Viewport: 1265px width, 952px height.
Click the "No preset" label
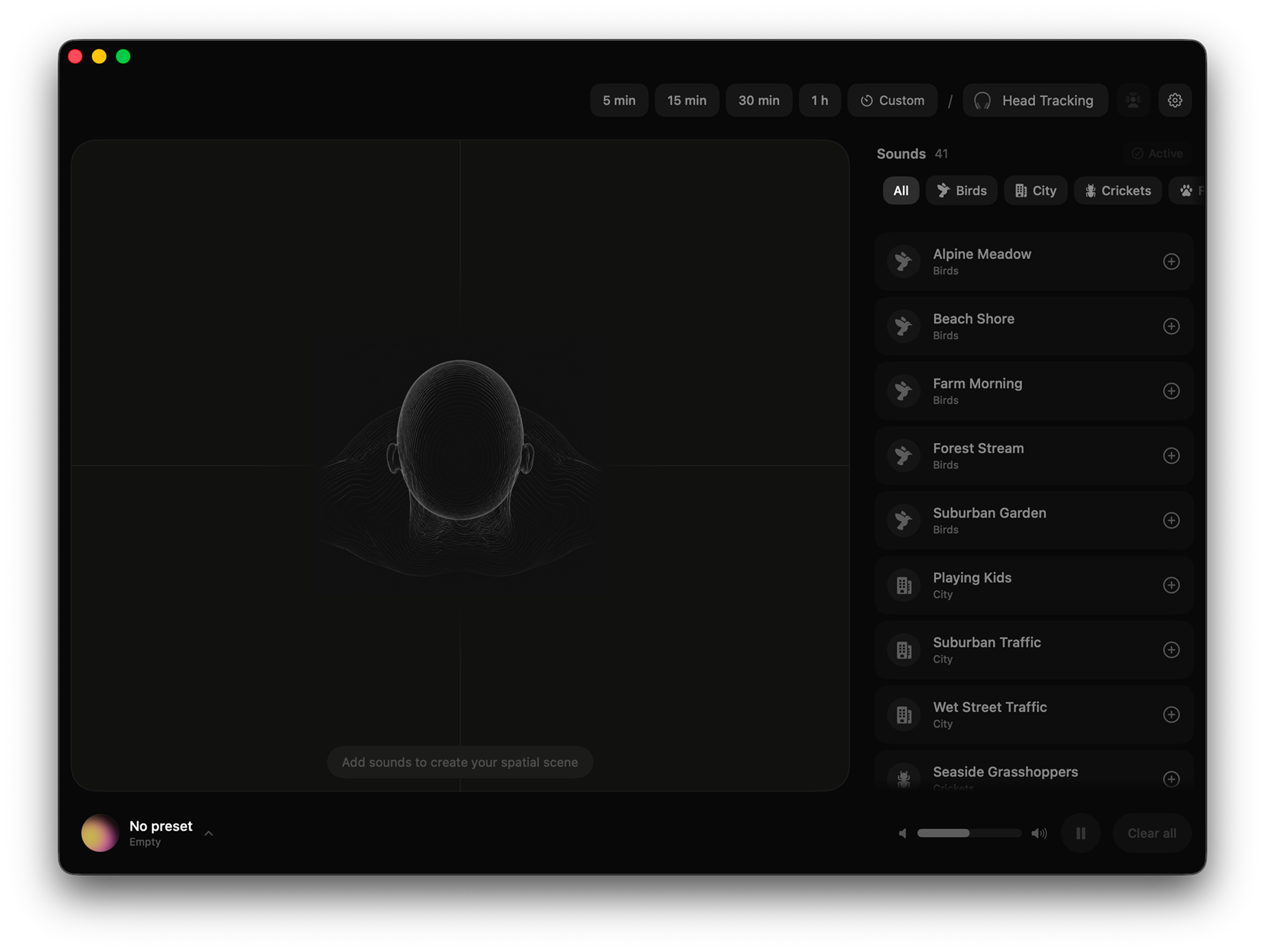coord(161,826)
